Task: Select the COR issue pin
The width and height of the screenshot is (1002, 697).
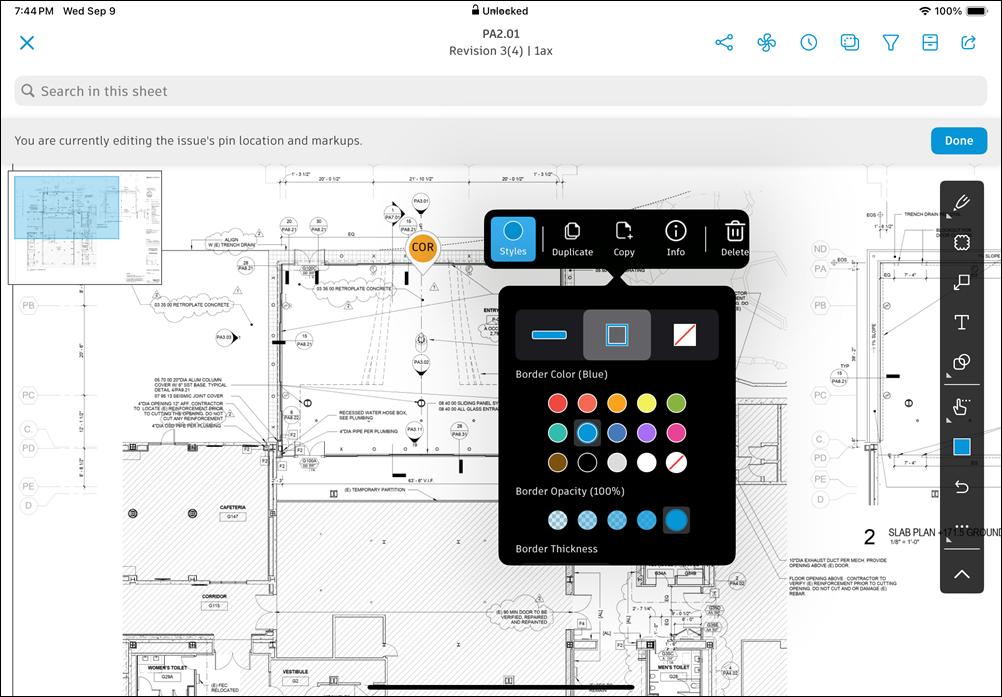Action: tap(422, 250)
